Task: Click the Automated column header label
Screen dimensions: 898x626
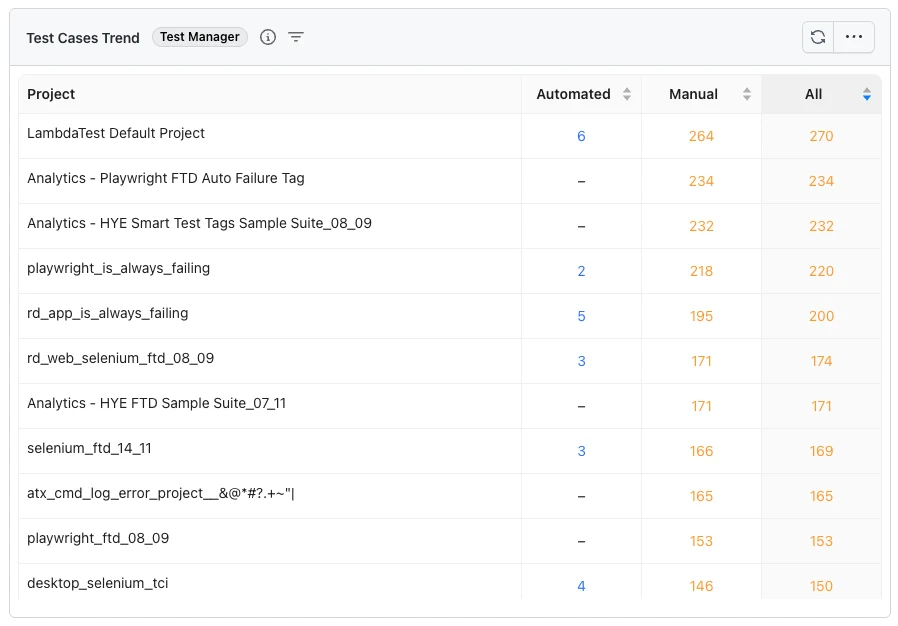Action: pos(573,94)
